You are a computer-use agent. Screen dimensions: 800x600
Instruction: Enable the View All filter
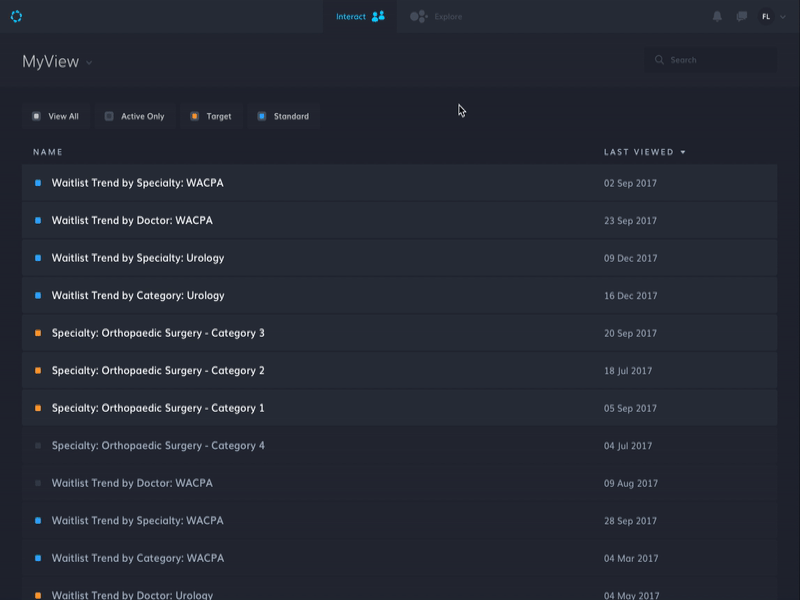pyautogui.click(x=56, y=116)
